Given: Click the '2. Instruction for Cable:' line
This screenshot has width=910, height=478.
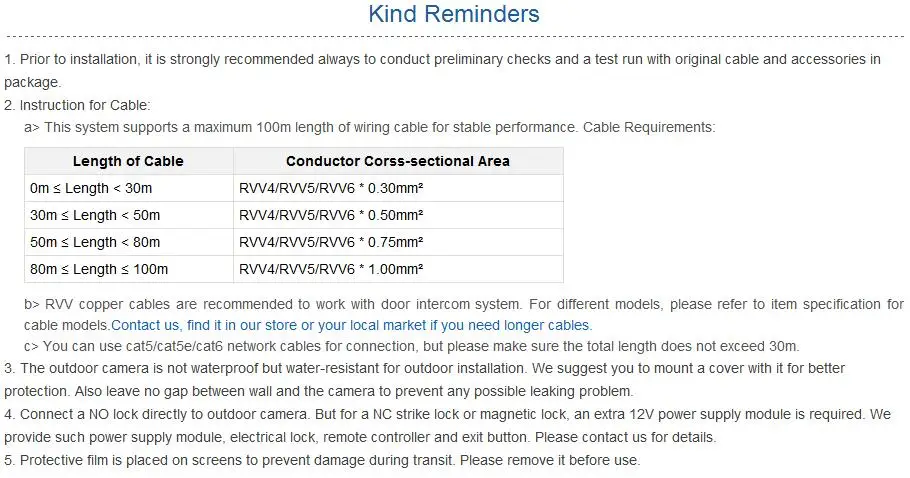Looking at the screenshot, I should click(77, 105).
